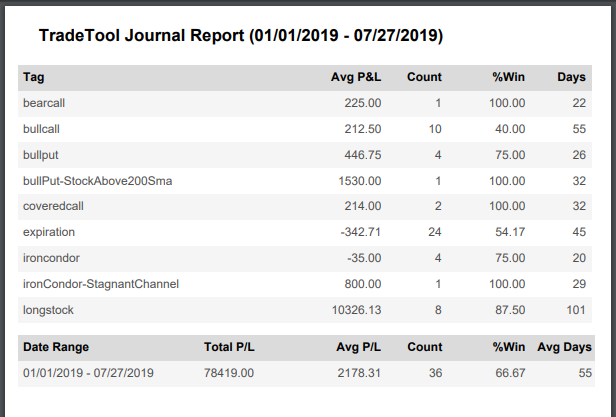
Task: Click the 'Date Range' summary header
Action: (x=56, y=347)
